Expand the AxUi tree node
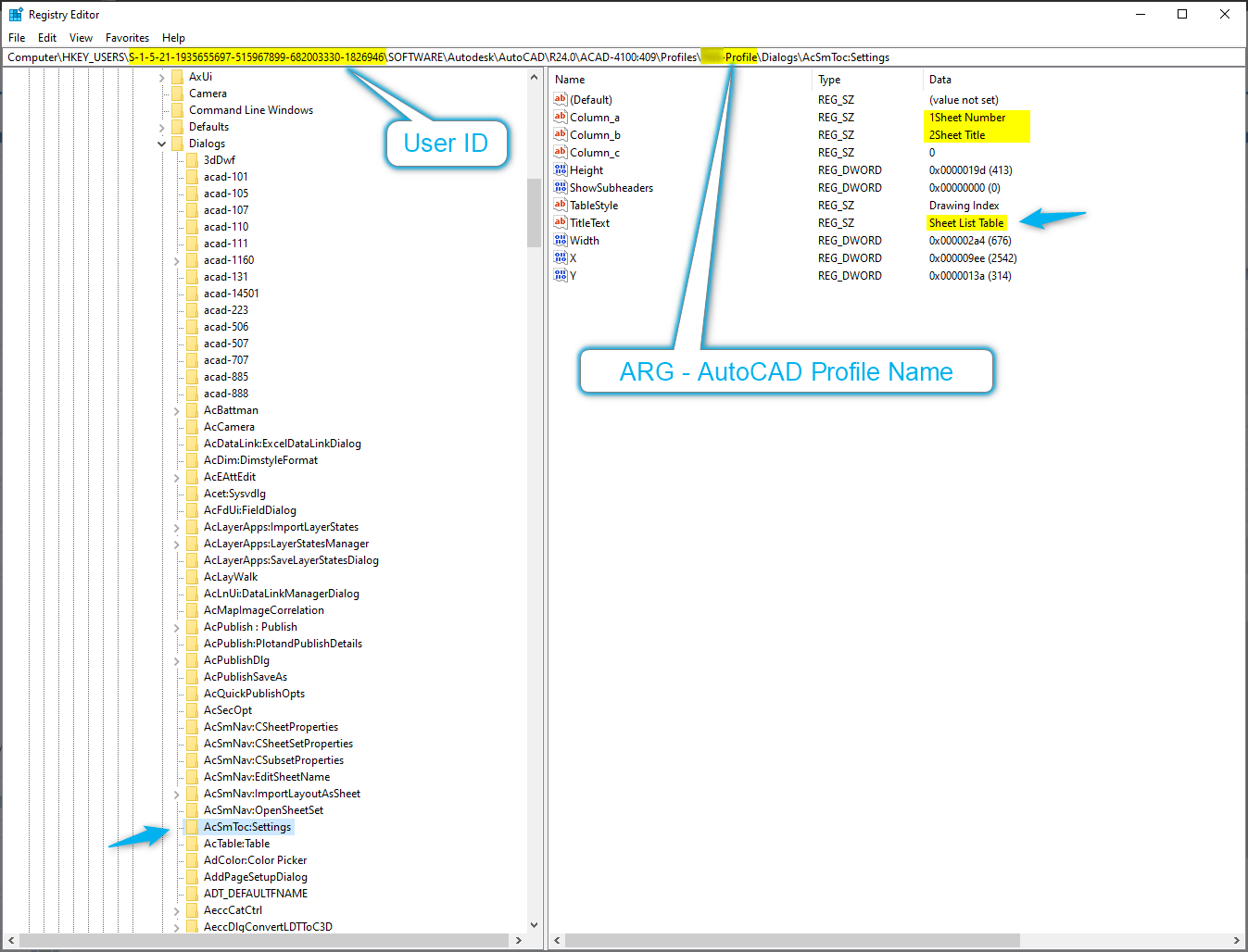This screenshot has height=952, width=1248. (162, 77)
